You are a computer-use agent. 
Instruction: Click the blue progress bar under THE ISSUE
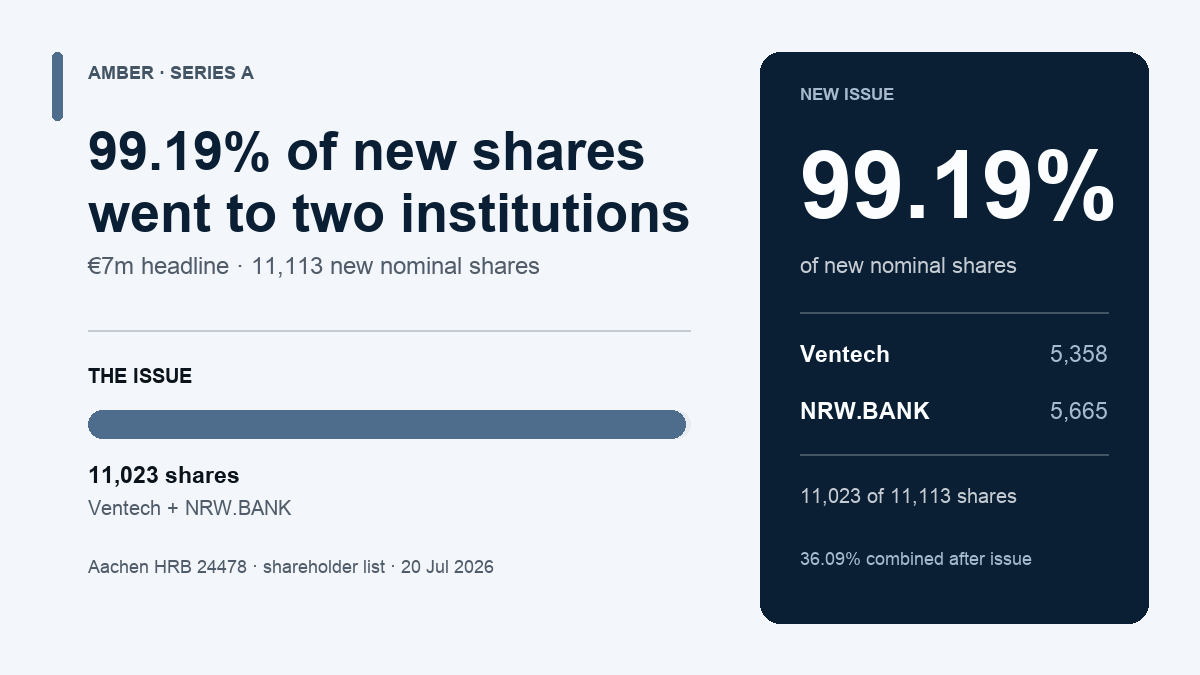point(387,424)
